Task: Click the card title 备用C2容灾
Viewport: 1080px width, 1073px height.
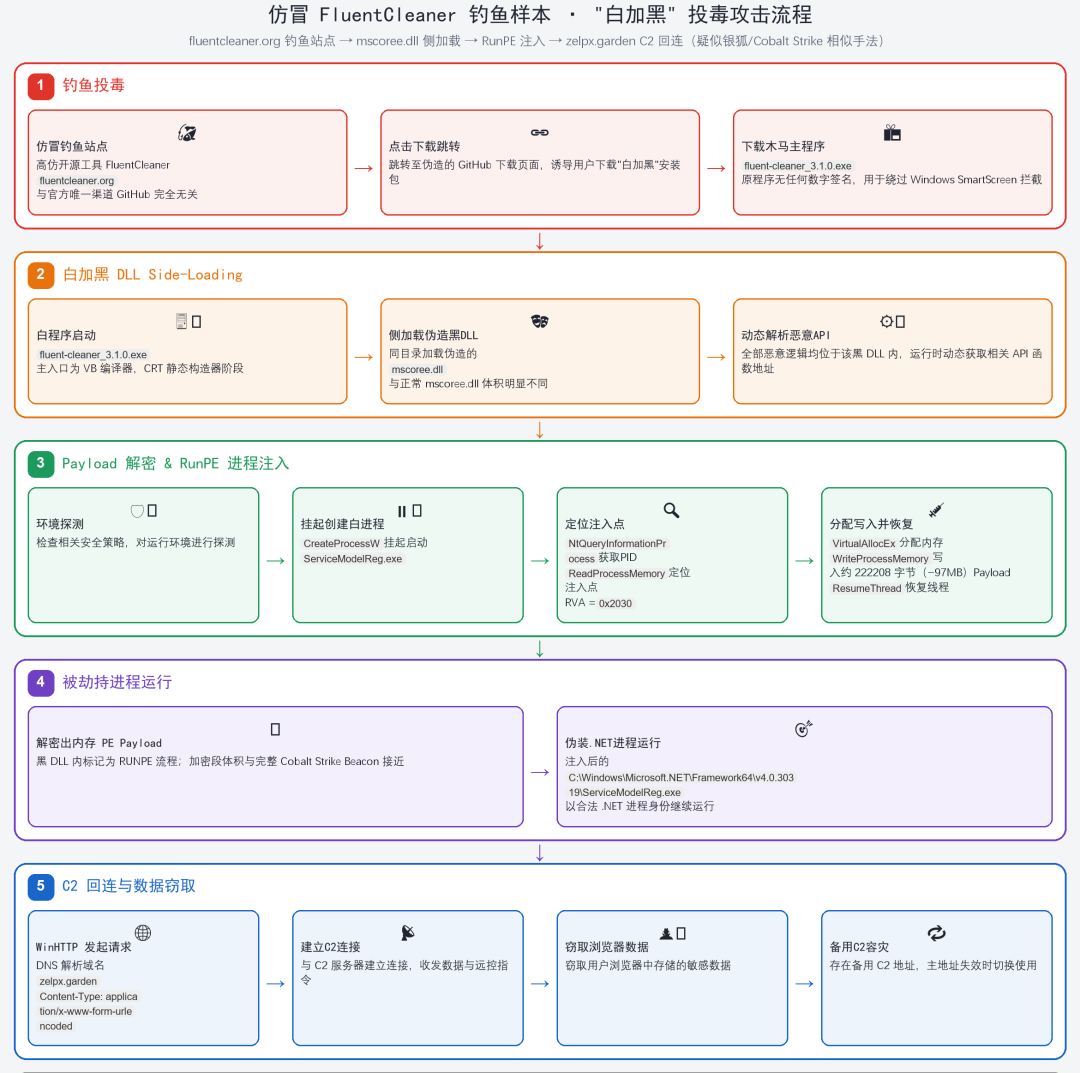Action: [859, 947]
